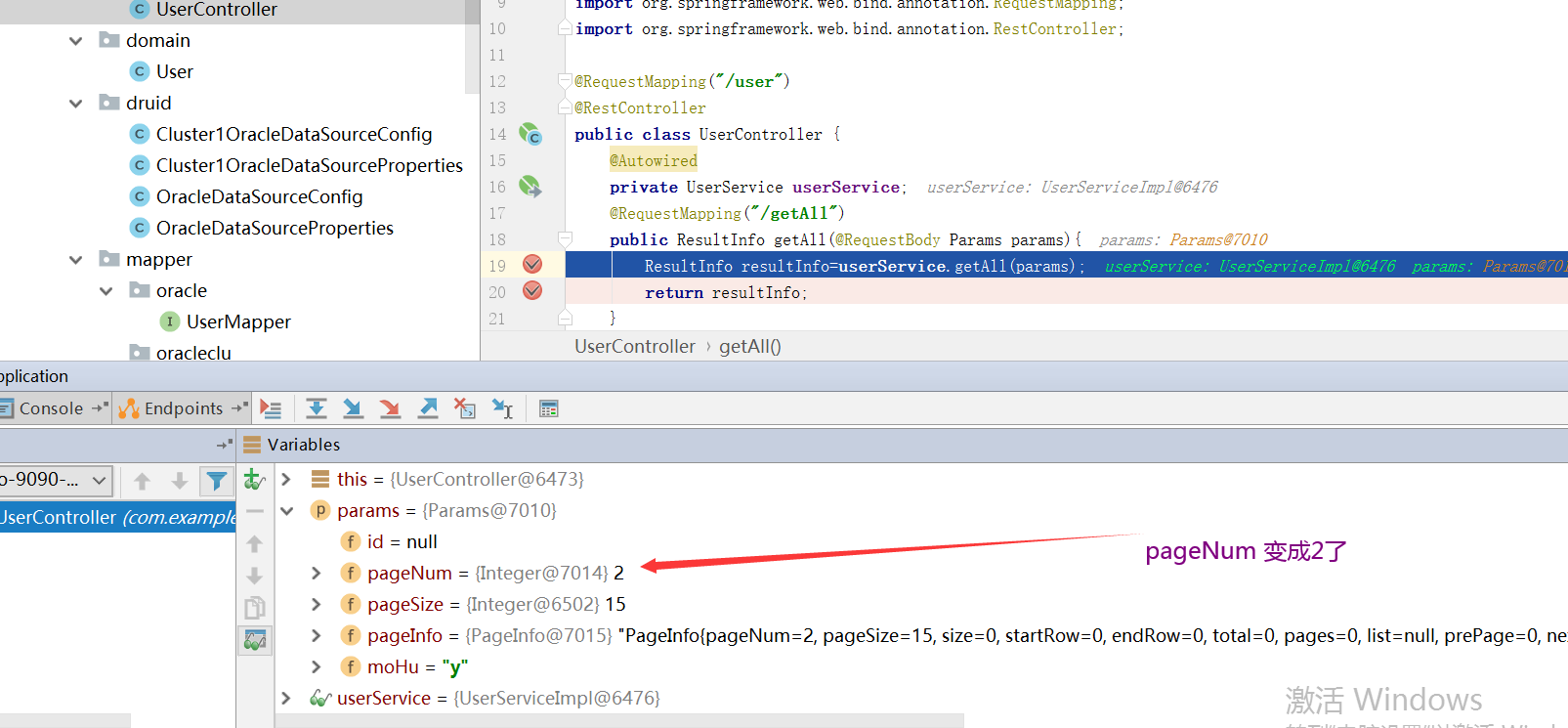Click 'return resultInfo;' on line 20
1568x728 pixels.
[x=726, y=292]
